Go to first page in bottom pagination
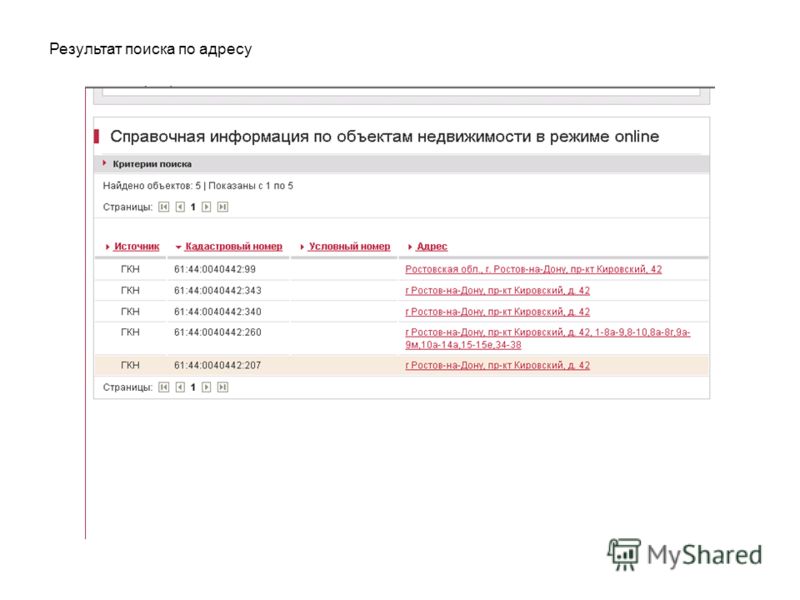 [x=163, y=387]
